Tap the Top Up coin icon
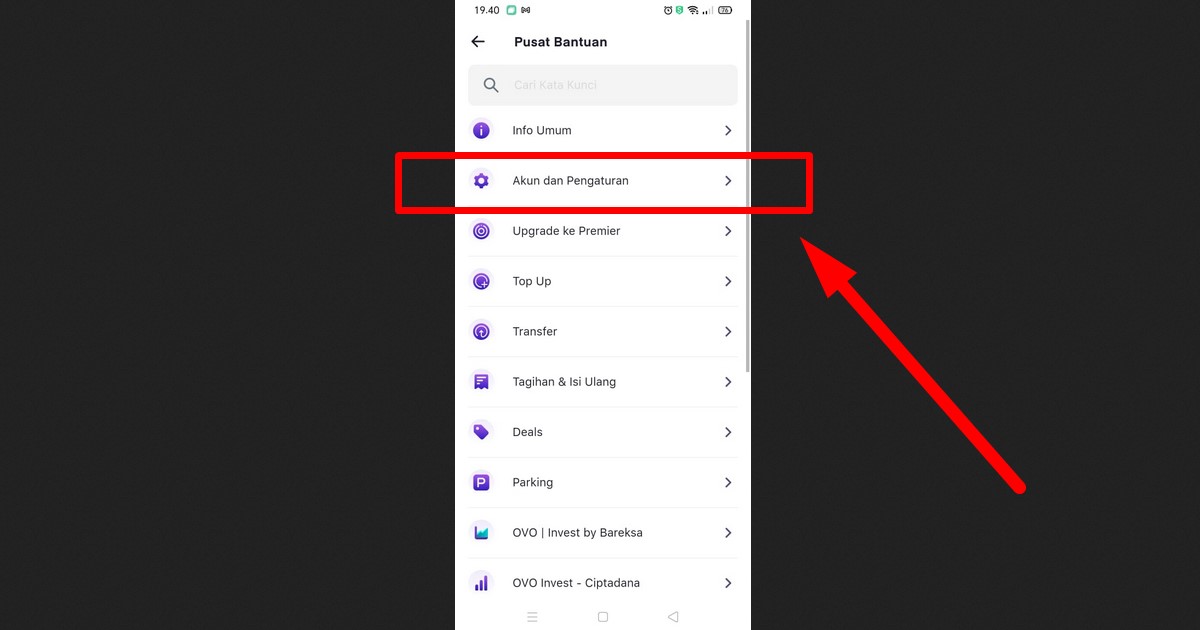The image size is (1200, 630). tap(481, 281)
